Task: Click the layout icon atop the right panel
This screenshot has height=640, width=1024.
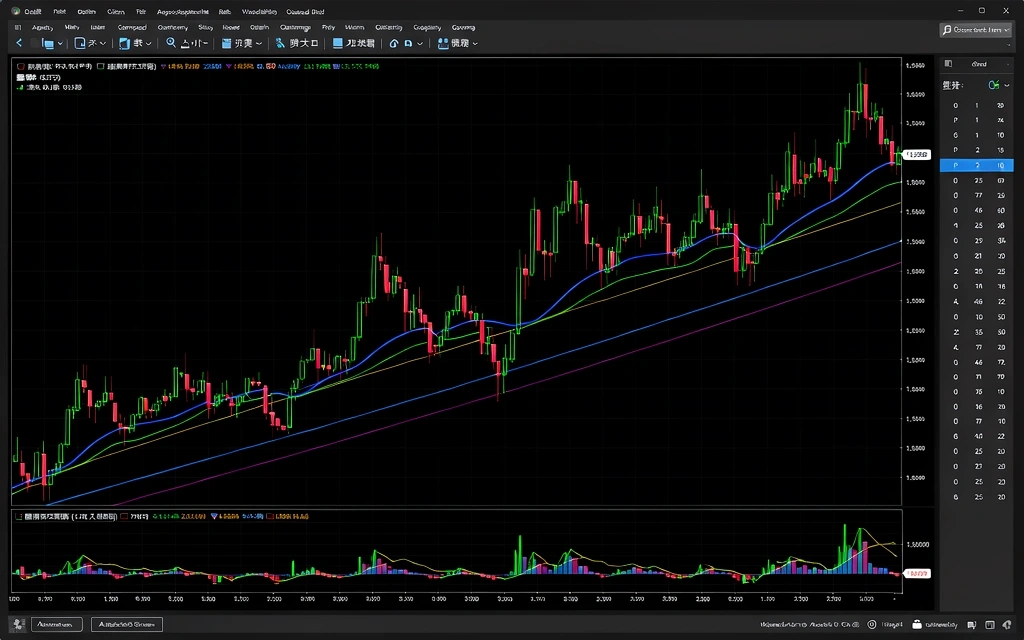Action: click(948, 64)
